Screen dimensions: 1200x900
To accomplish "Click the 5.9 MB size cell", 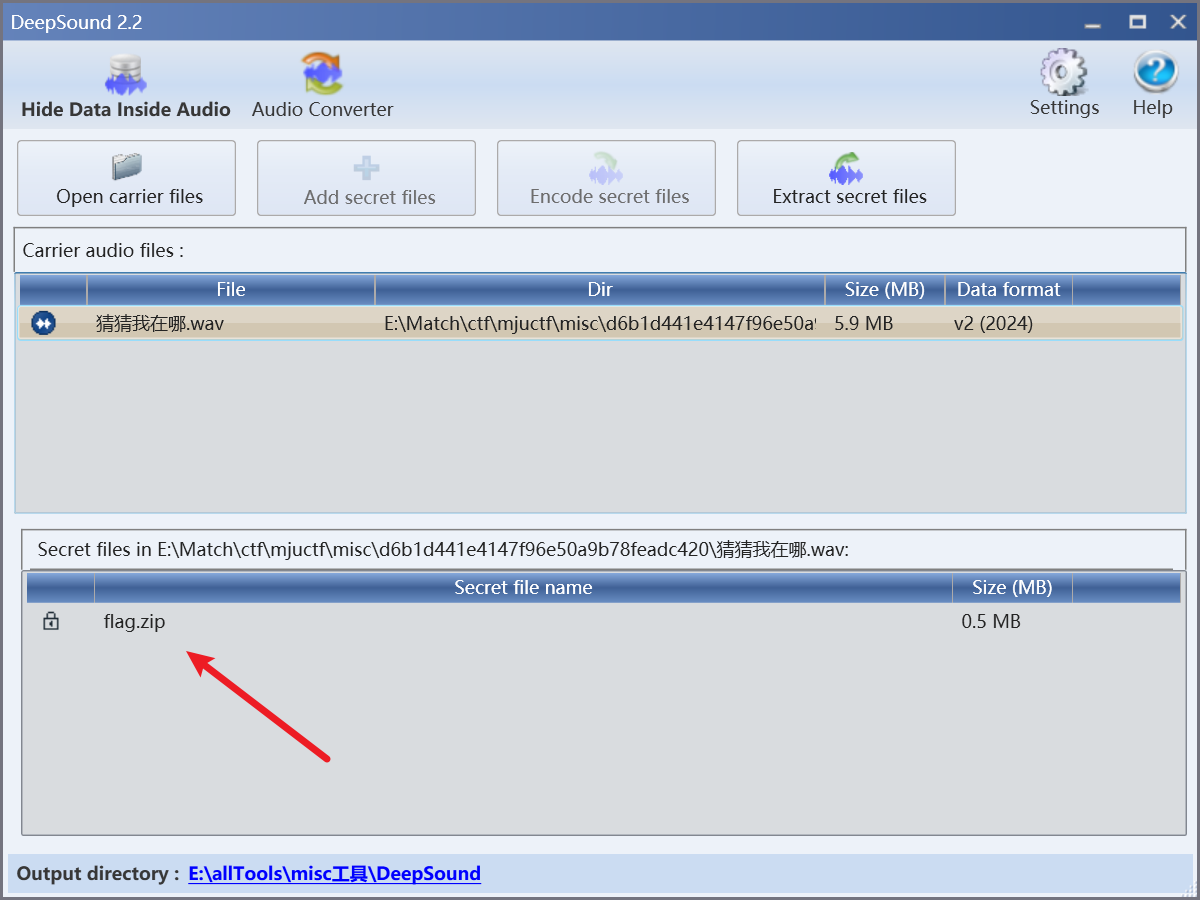I will click(x=863, y=324).
